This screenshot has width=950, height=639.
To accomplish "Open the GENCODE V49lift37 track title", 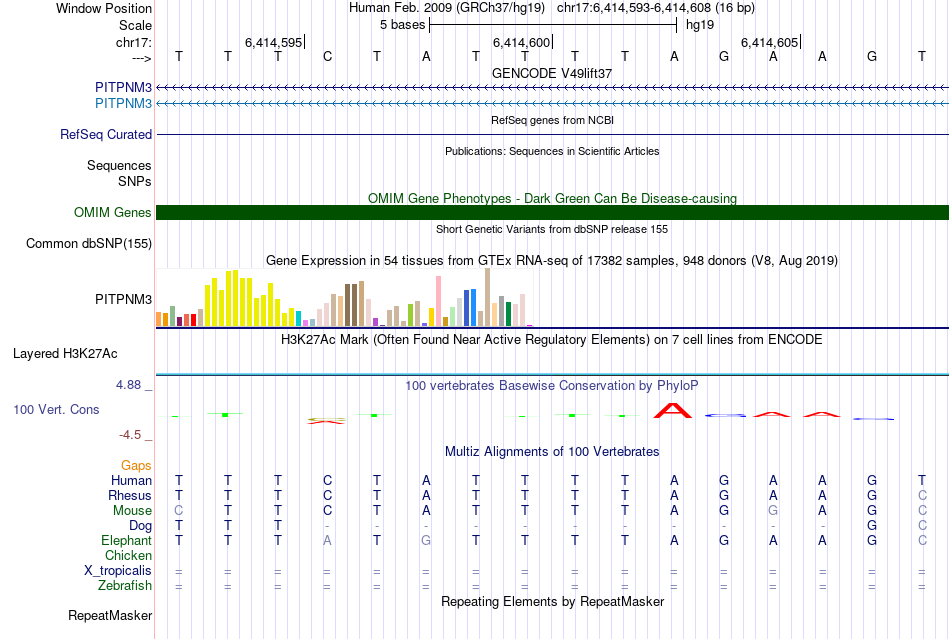I will (552, 73).
